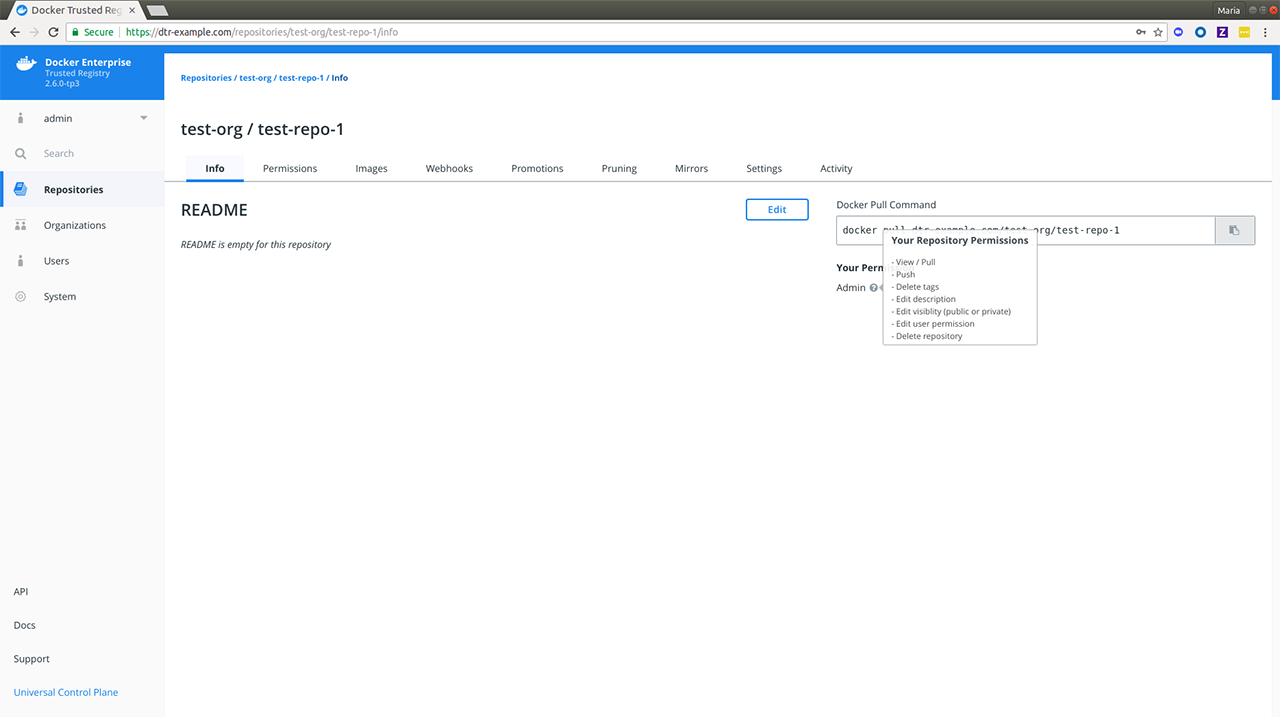The image size is (1280, 717).
Task: Copy the Docker pull command
Action: click(x=1234, y=230)
